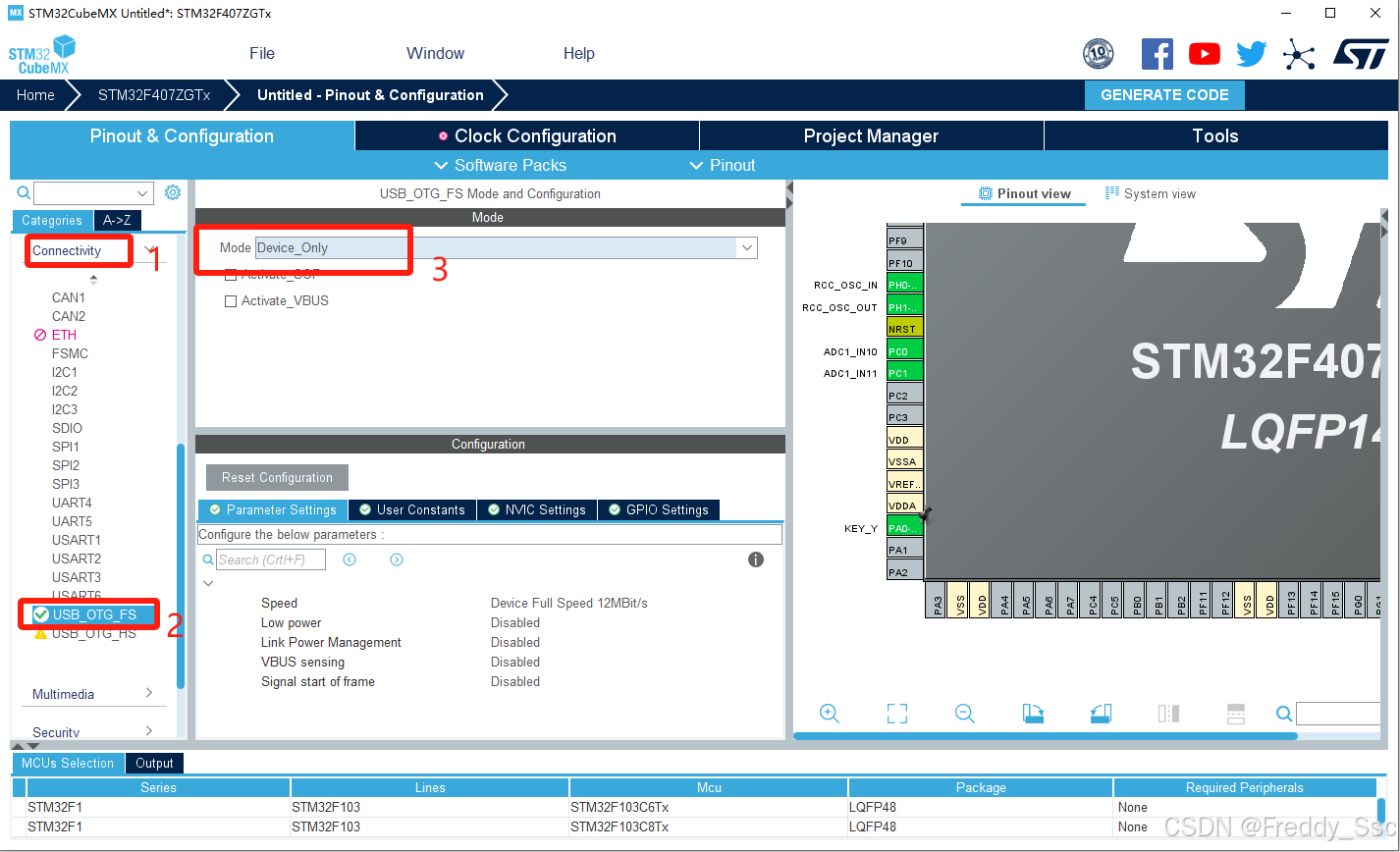Expand the Pinout dropdown menu
The width and height of the screenshot is (1400, 852).
click(723, 165)
